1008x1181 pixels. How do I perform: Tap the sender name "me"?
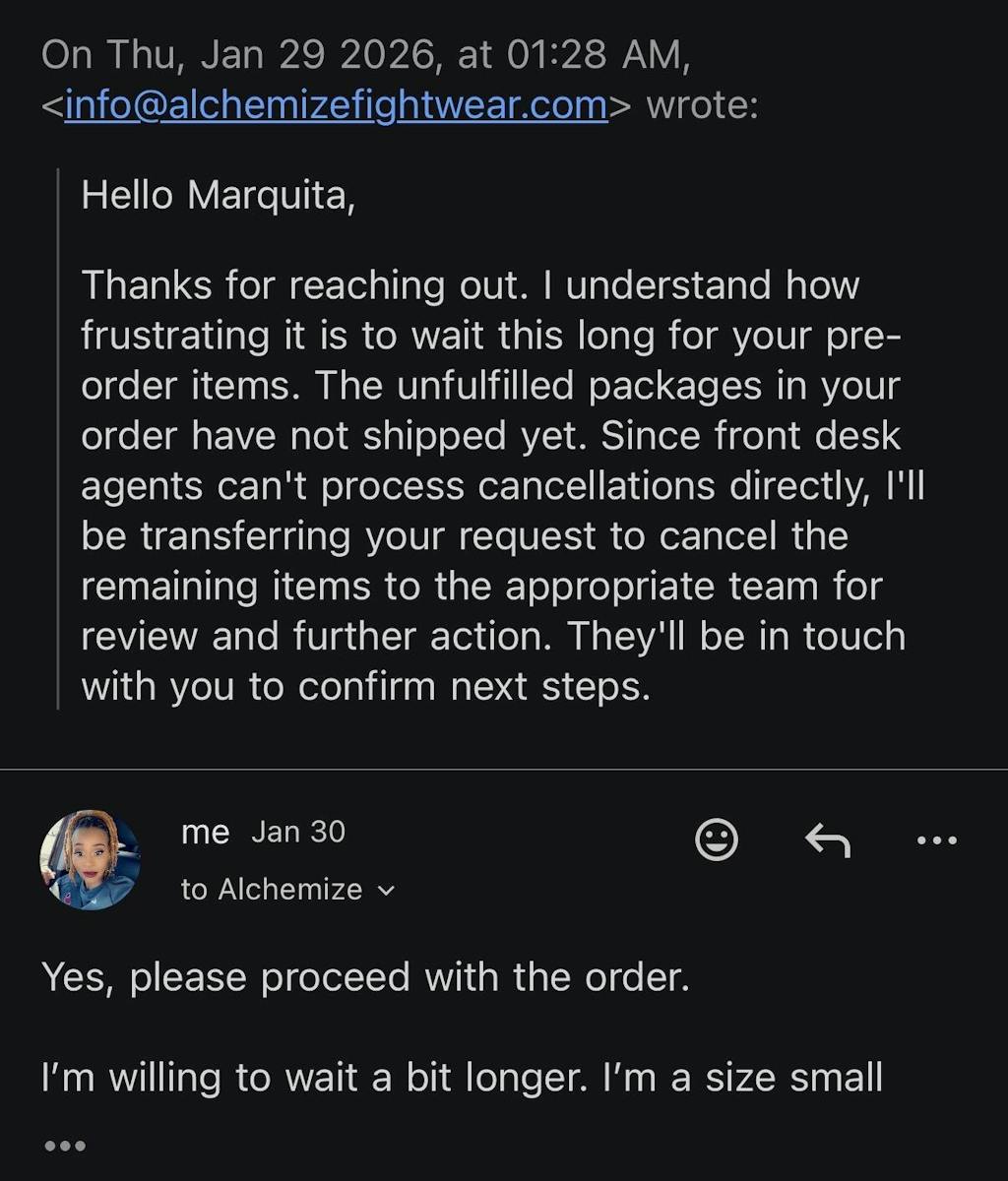pyautogui.click(x=205, y=833)
